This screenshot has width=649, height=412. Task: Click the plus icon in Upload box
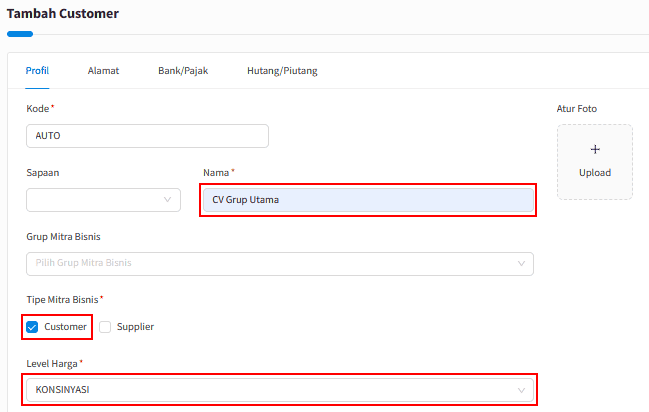[x=595, y=149]
